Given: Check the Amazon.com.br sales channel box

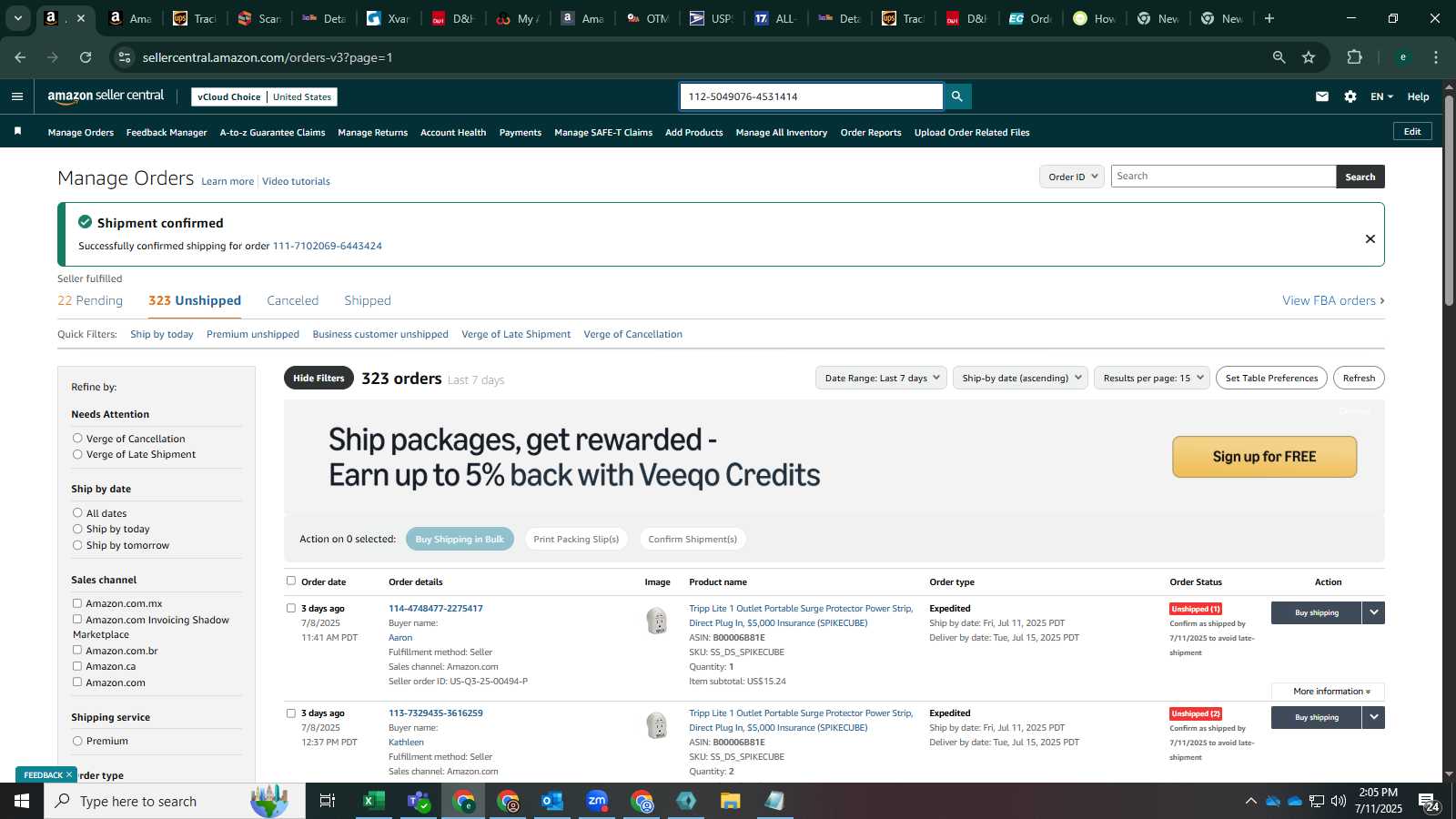Looking at the screenshot, I should coord(77,650).
